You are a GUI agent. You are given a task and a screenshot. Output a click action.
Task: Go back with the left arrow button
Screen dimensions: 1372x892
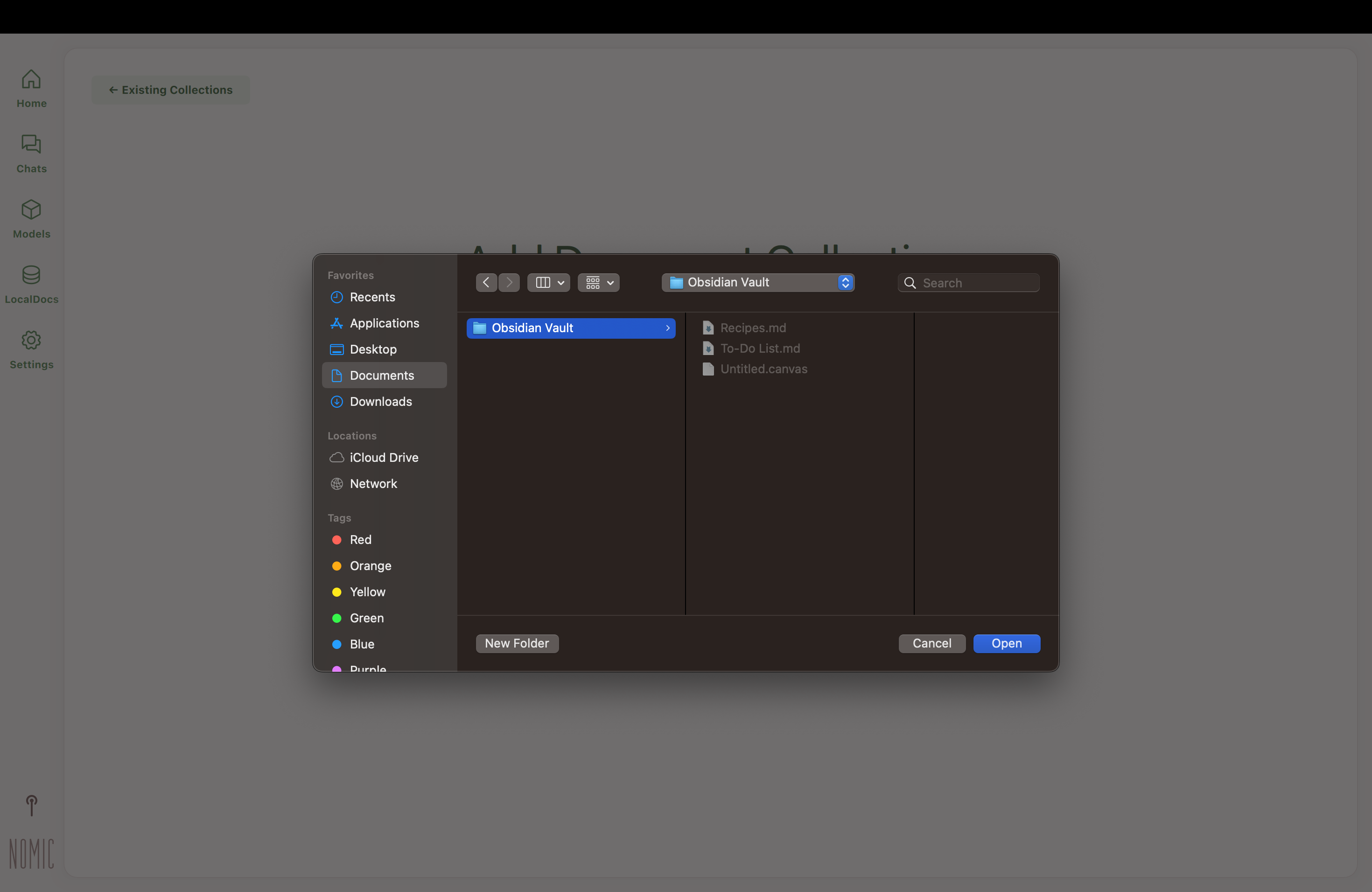point(486,282)
